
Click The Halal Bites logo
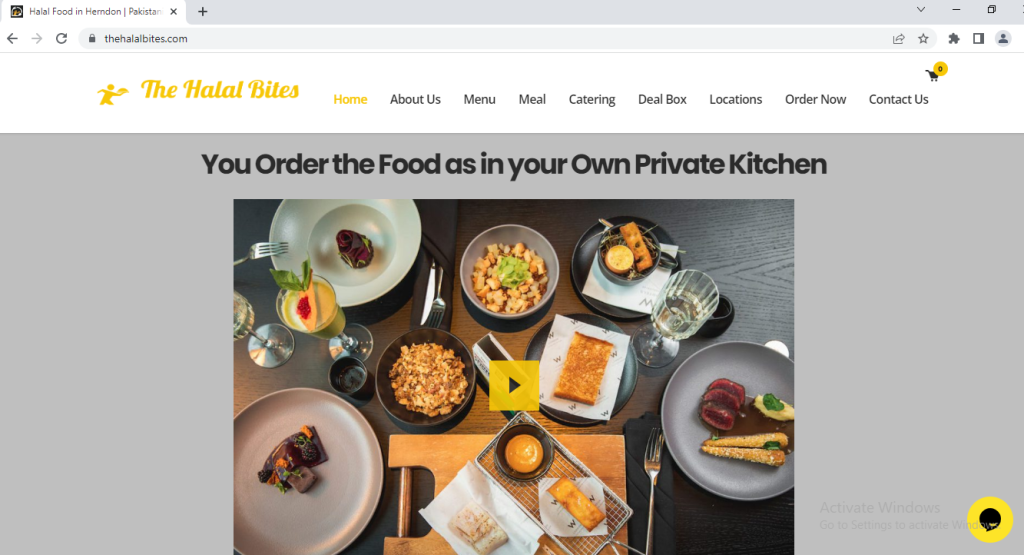click(198, 91)
